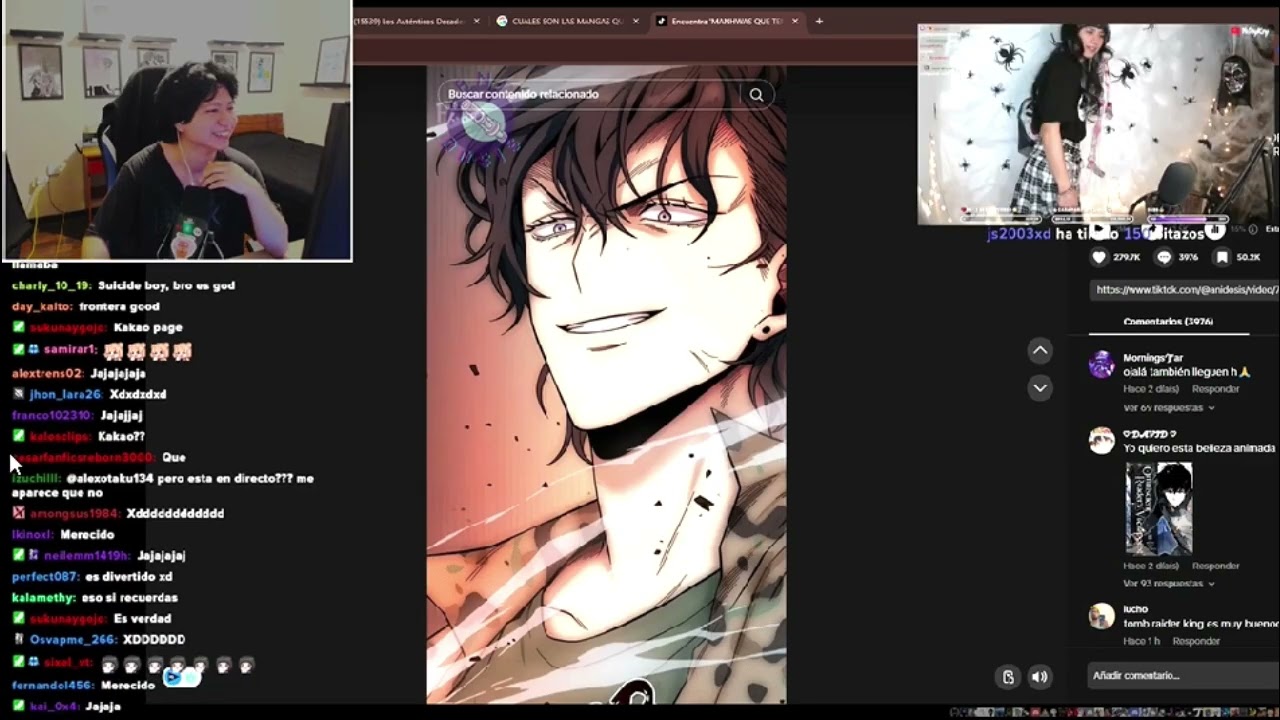Screen dimensions: 1280x720
Task: Select the TikTok video URL link box
Action: pos(1185,289)
